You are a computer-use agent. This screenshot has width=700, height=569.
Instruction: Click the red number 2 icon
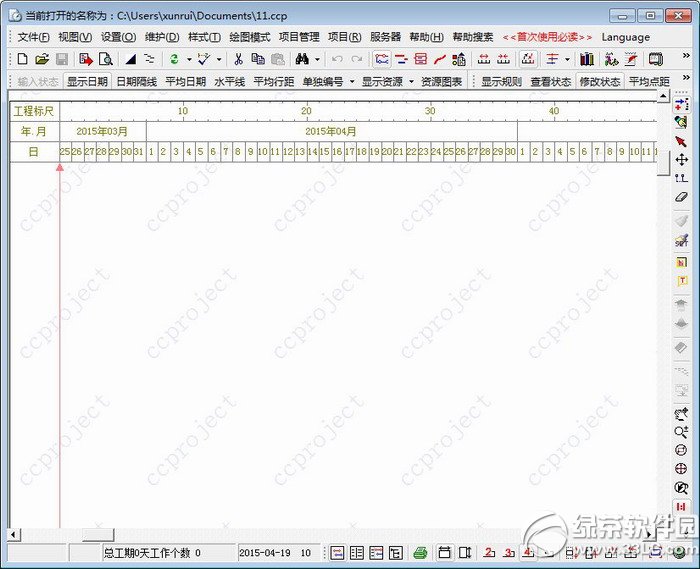(489, 553)
